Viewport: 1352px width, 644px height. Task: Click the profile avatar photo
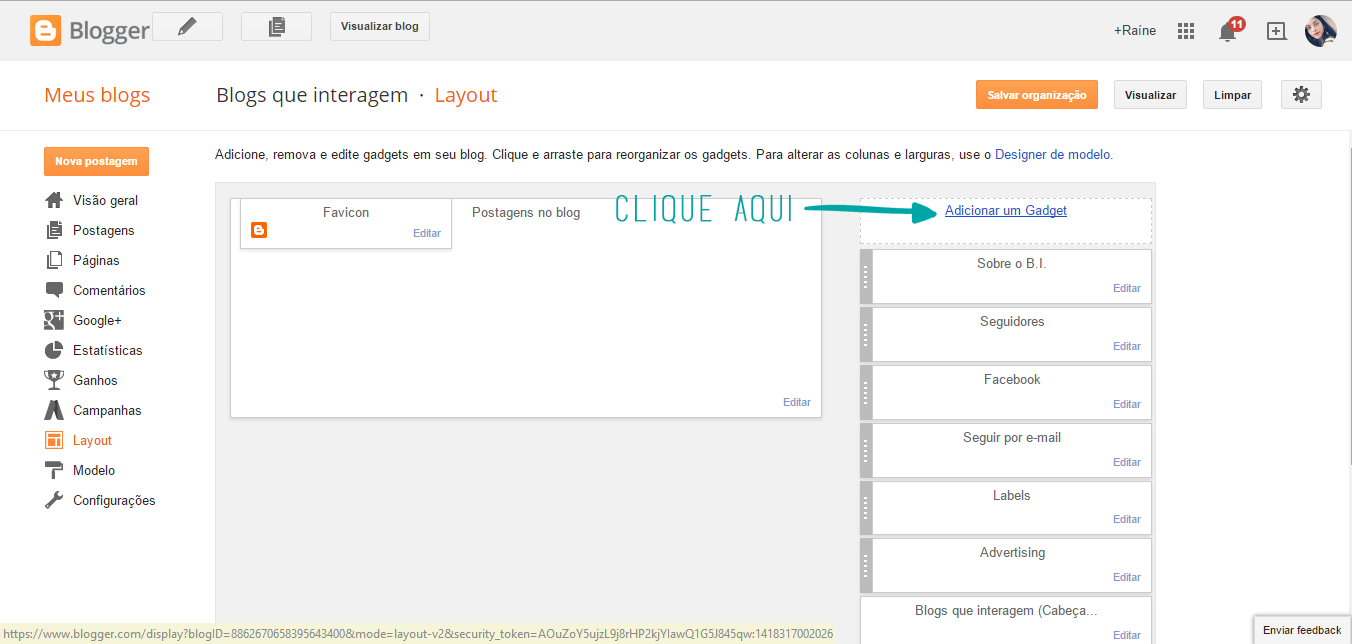pyautogui.click(x=1321, y=31)
